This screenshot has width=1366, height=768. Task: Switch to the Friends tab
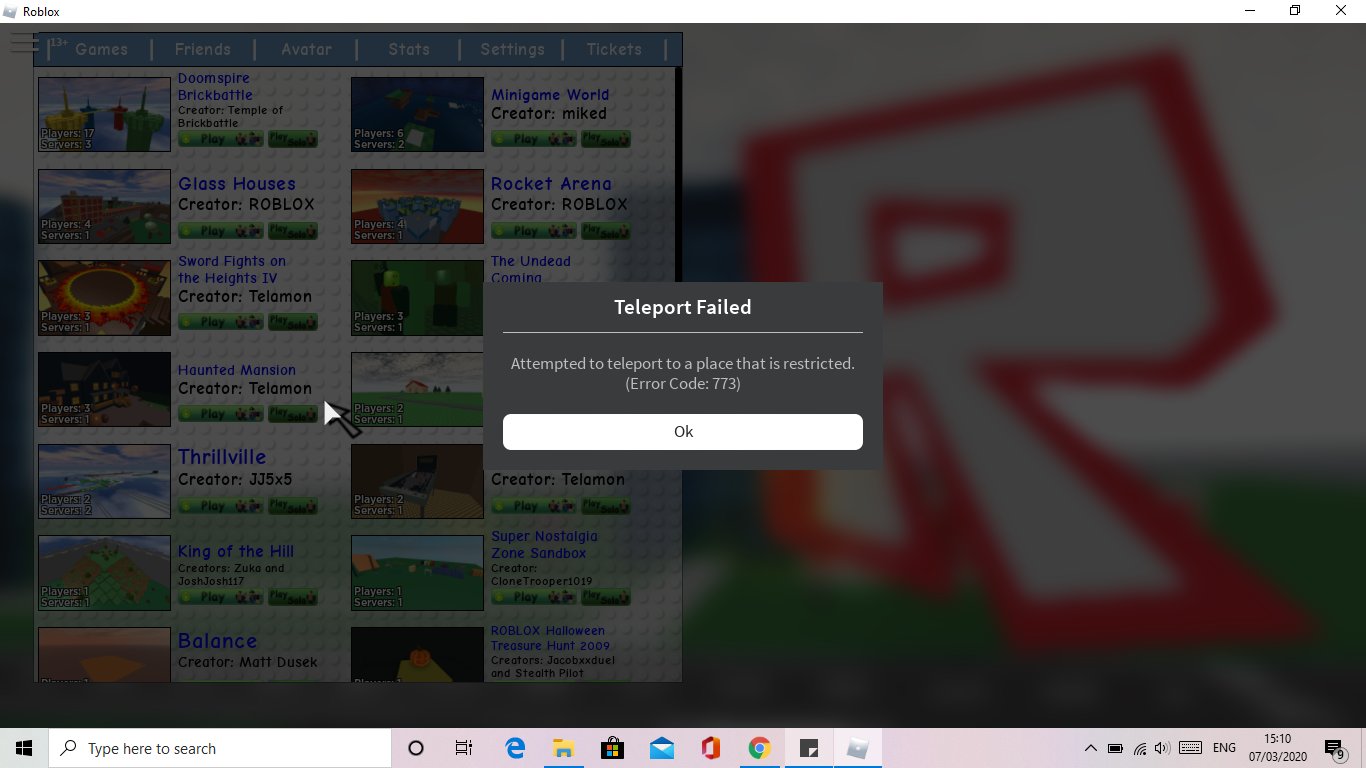(x=203, y=49)
